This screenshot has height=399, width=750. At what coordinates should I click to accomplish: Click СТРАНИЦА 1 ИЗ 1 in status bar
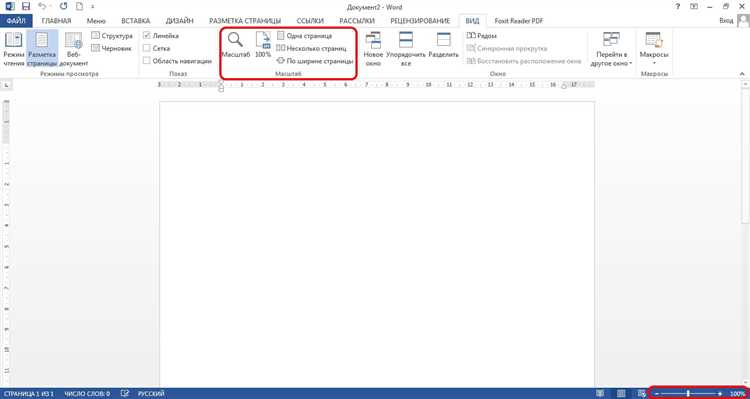29,394
